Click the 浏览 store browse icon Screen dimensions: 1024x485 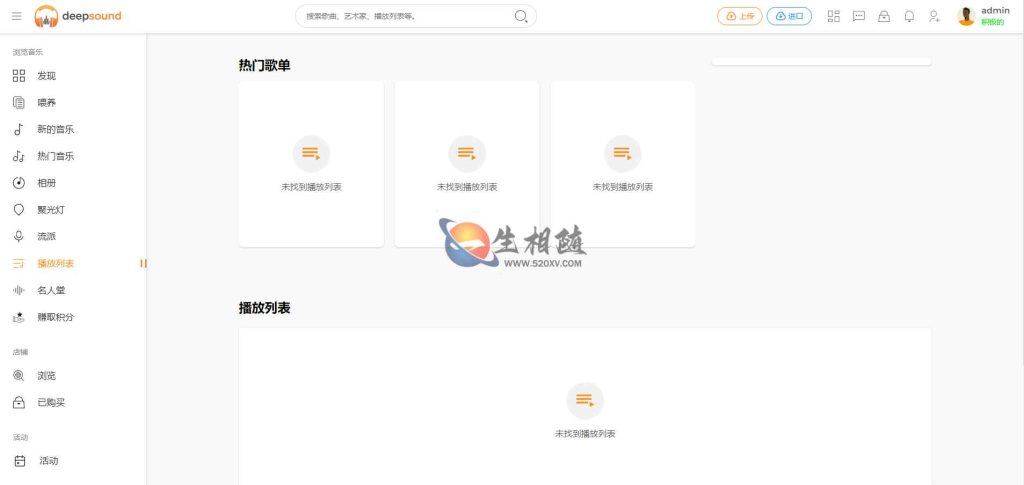pos(19,375)
